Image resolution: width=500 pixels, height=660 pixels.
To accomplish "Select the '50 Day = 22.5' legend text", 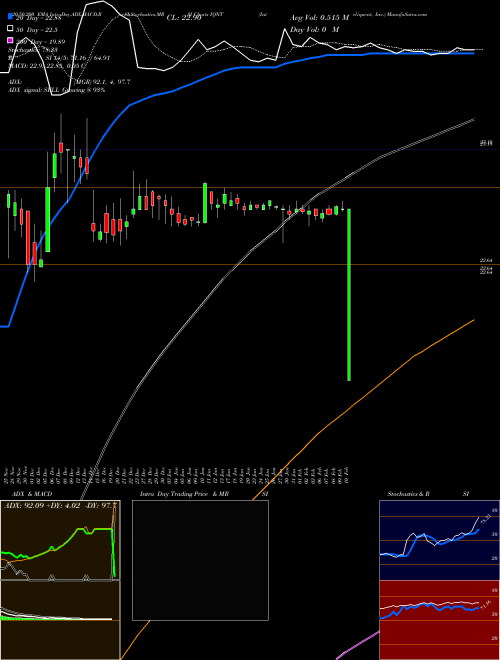I will pyautogui.click(x=37, y=29).
